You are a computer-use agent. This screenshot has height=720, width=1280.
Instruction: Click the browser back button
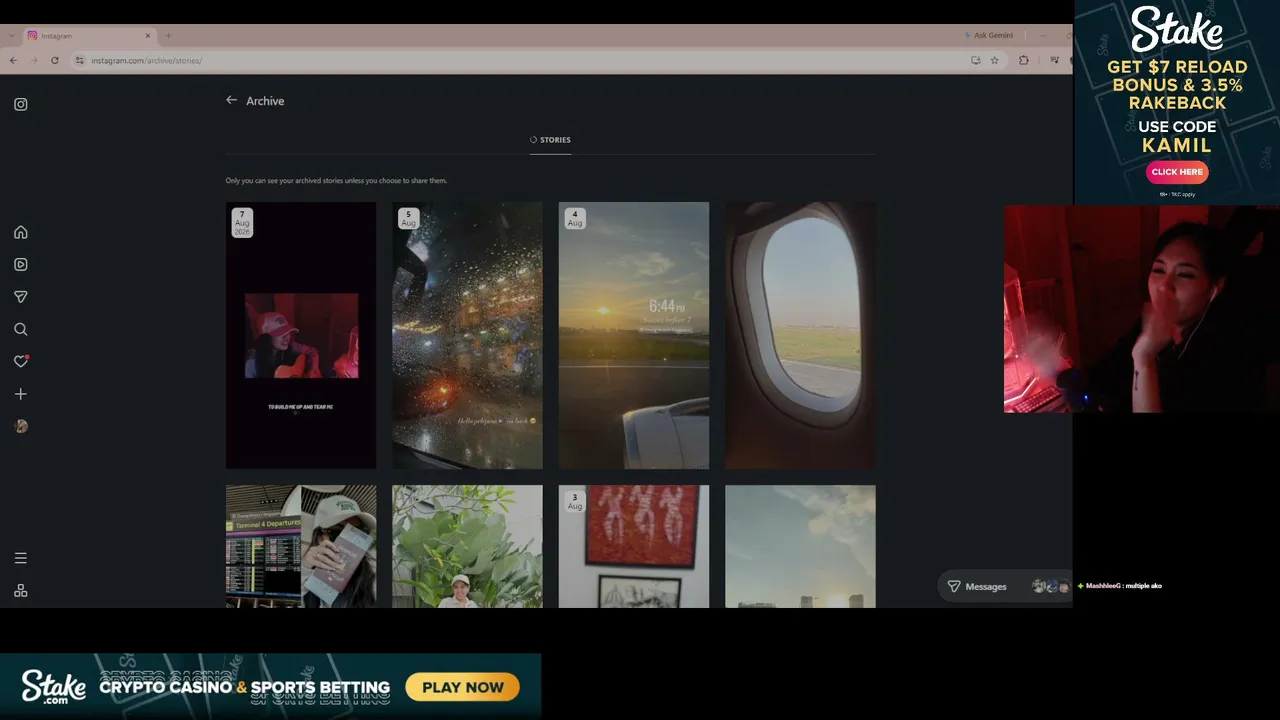[x=12, y=60]
